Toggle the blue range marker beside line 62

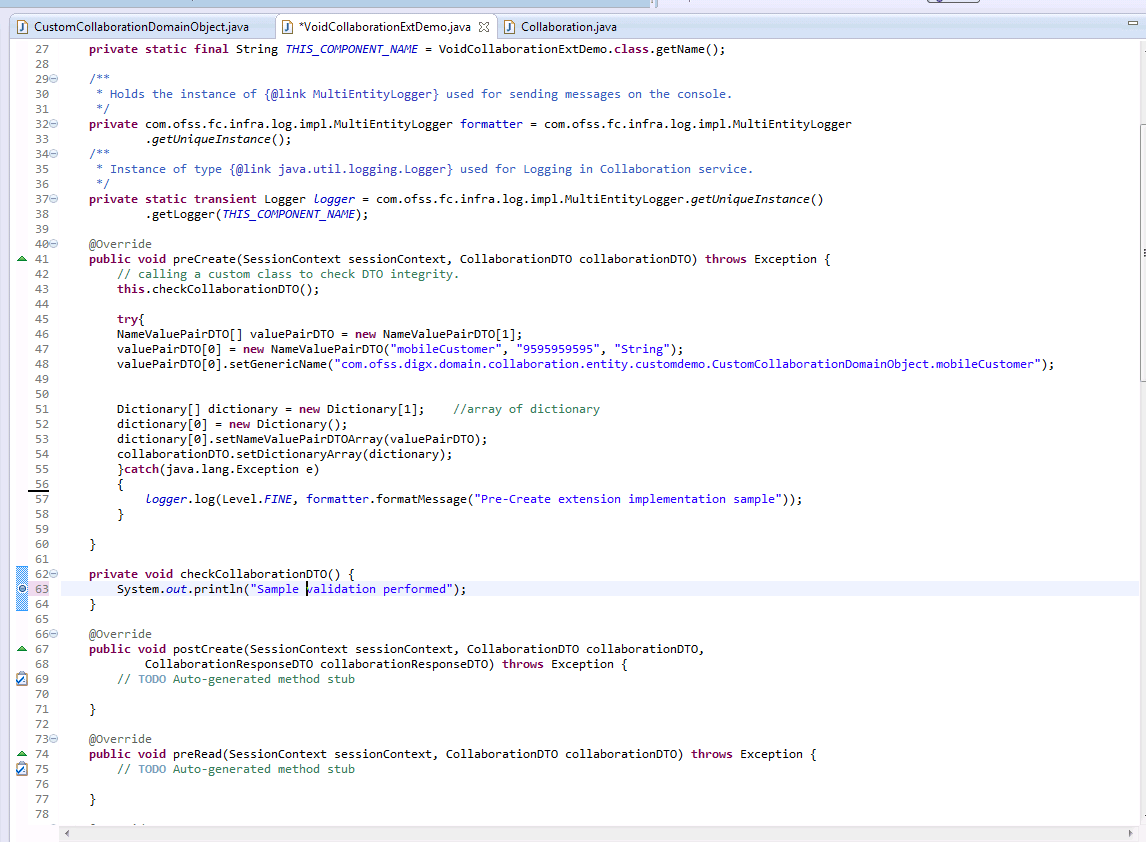22,573
